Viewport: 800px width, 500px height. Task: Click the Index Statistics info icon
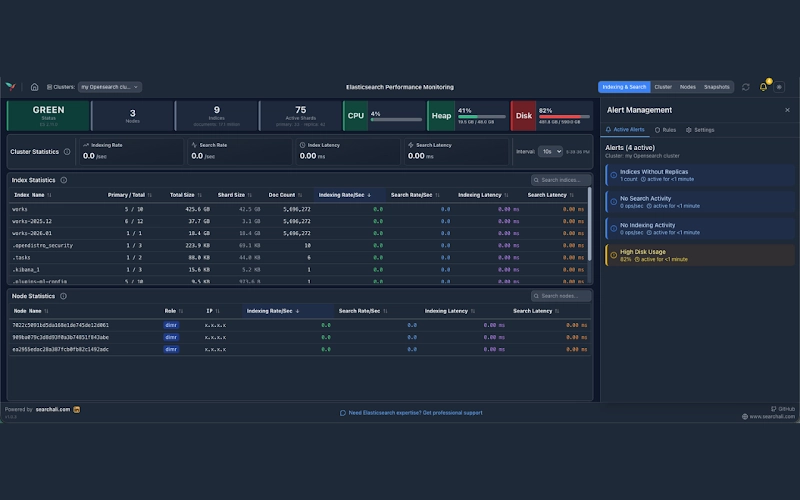(64, 180)
